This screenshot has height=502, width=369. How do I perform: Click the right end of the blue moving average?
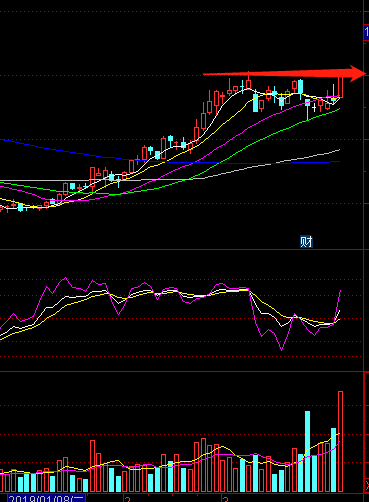(x=339, y=162)
